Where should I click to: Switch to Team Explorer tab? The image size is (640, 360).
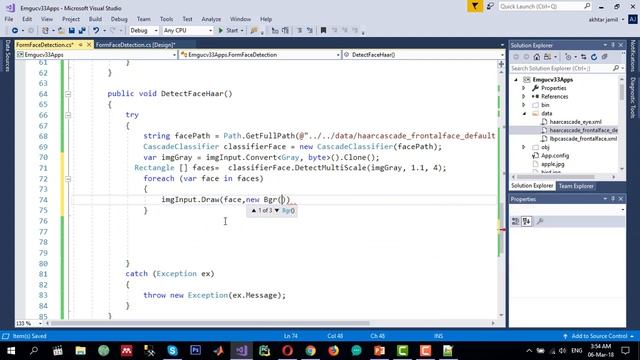(576, 186)
